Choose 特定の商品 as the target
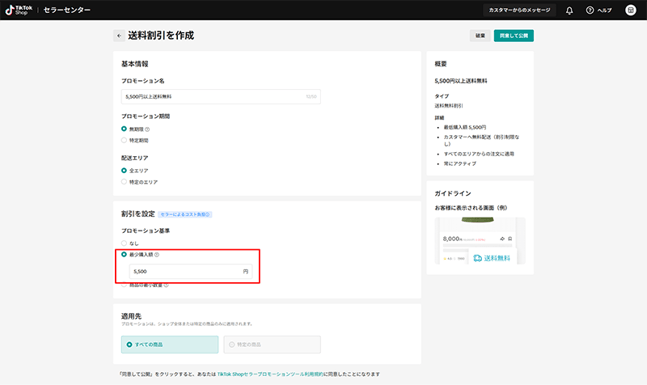 [x=272, y=345]
